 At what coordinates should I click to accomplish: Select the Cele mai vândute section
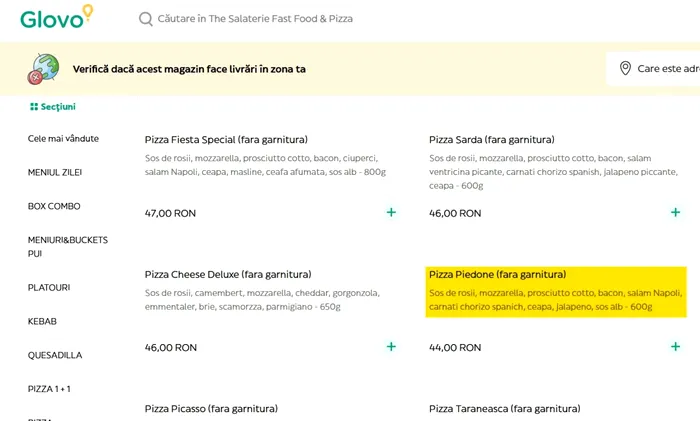coord(63,139)
